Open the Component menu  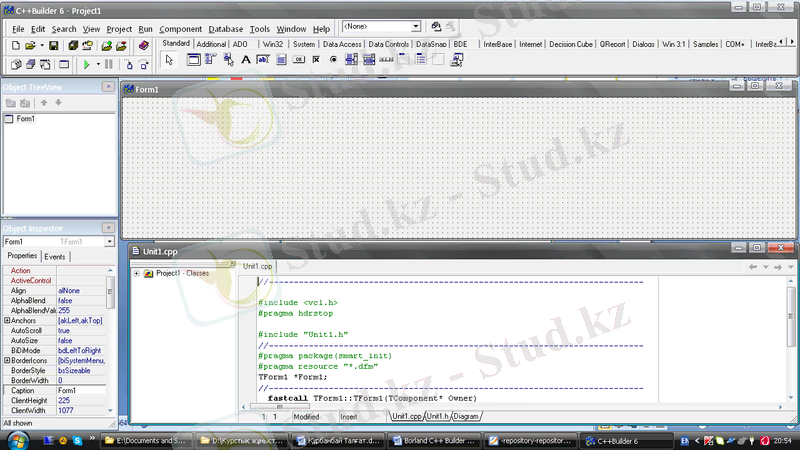tap(180, 29)
